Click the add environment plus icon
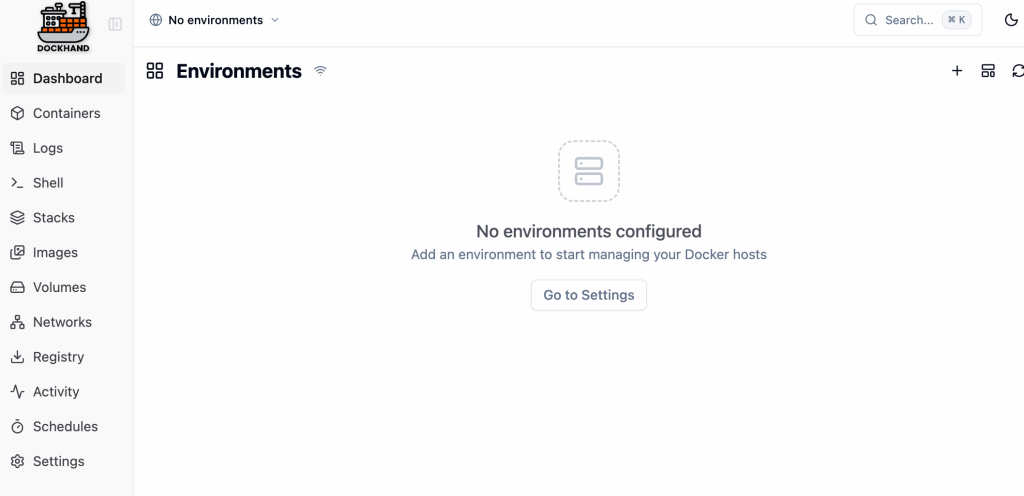 957,71
